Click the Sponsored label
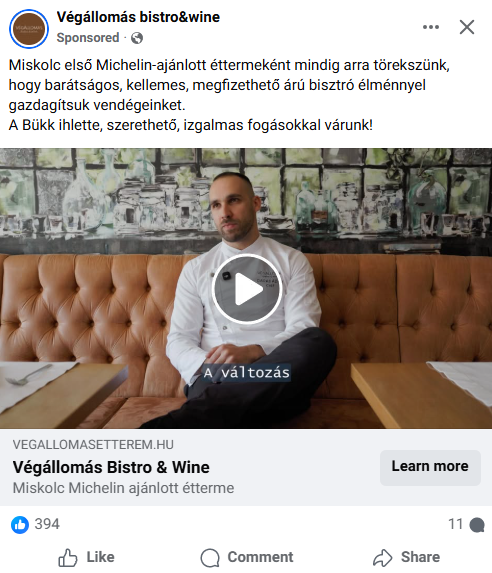492x573 pixels. coord(88,38)
